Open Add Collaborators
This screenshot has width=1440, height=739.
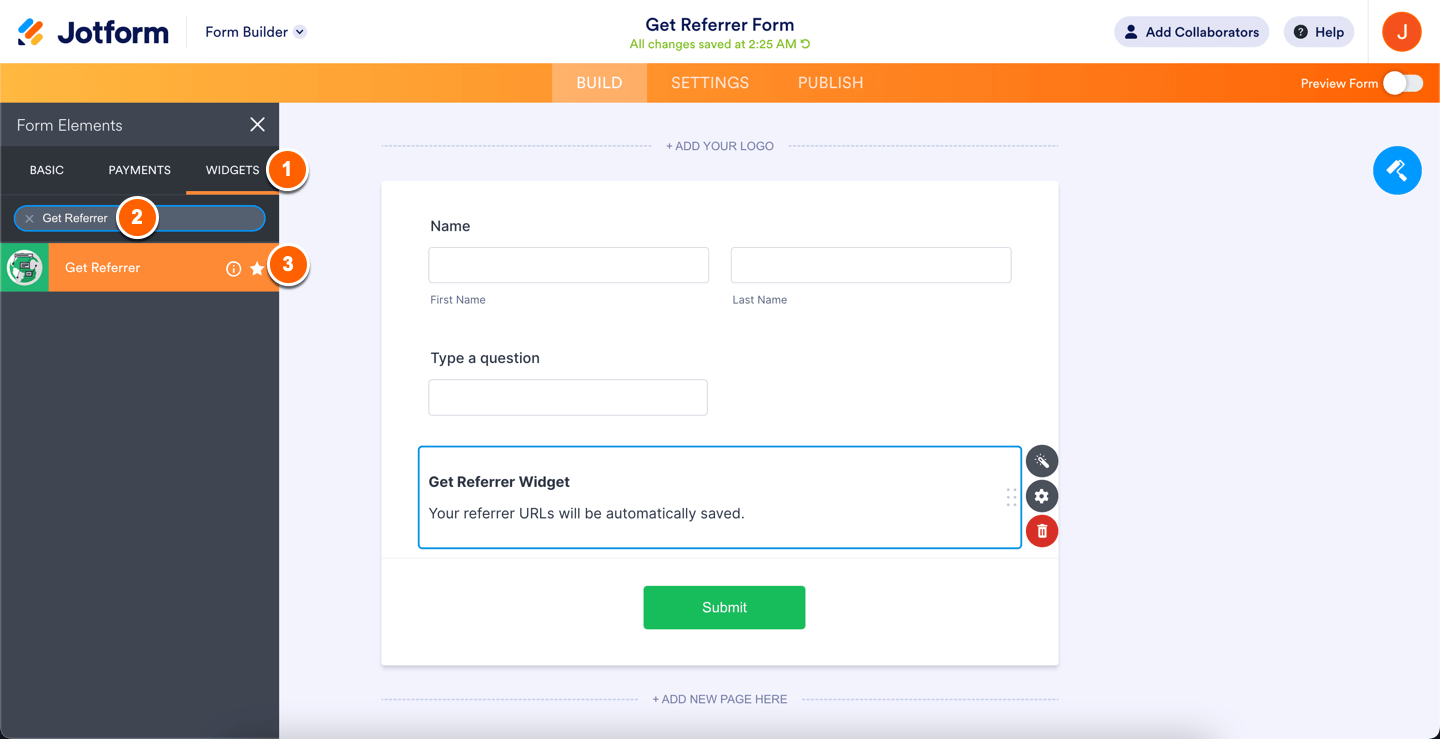click(1191, 31)
